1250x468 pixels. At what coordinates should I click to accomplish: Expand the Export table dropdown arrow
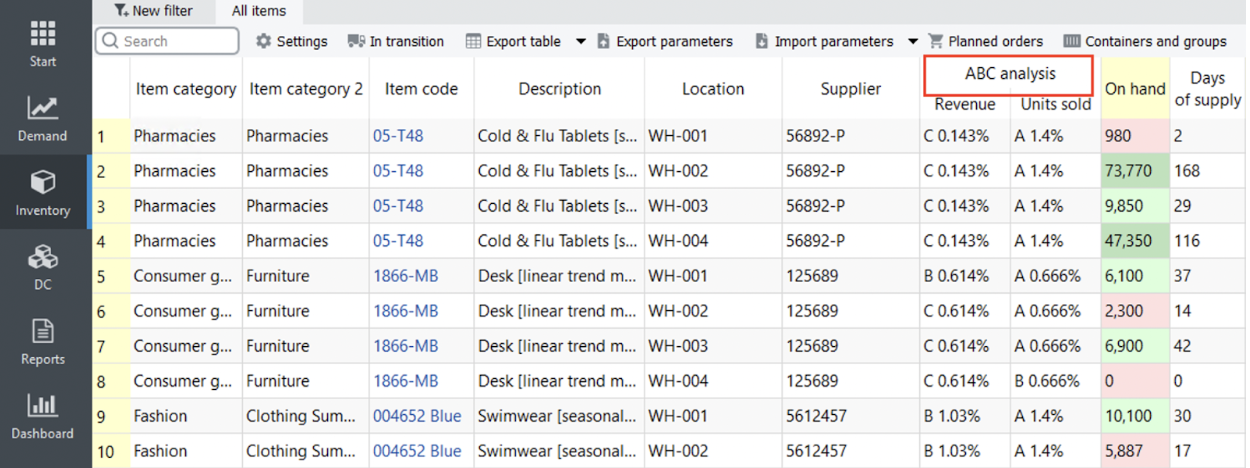coord(581,42)
